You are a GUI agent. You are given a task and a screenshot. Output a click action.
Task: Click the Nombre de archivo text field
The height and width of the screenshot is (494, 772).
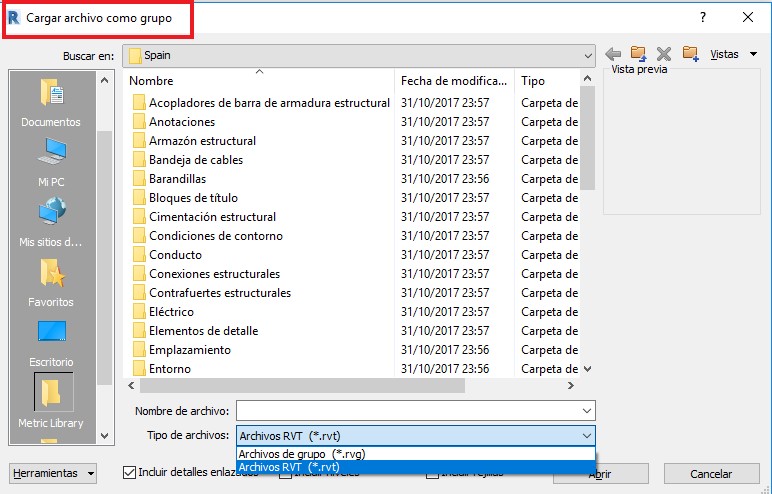tap(407, 411)
